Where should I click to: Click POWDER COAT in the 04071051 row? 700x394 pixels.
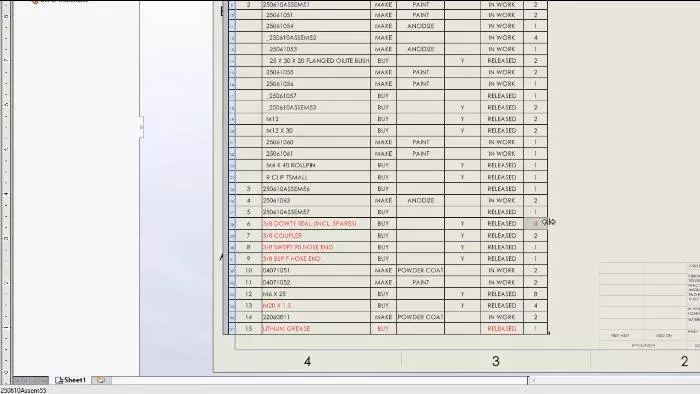[x=421, y=270]
